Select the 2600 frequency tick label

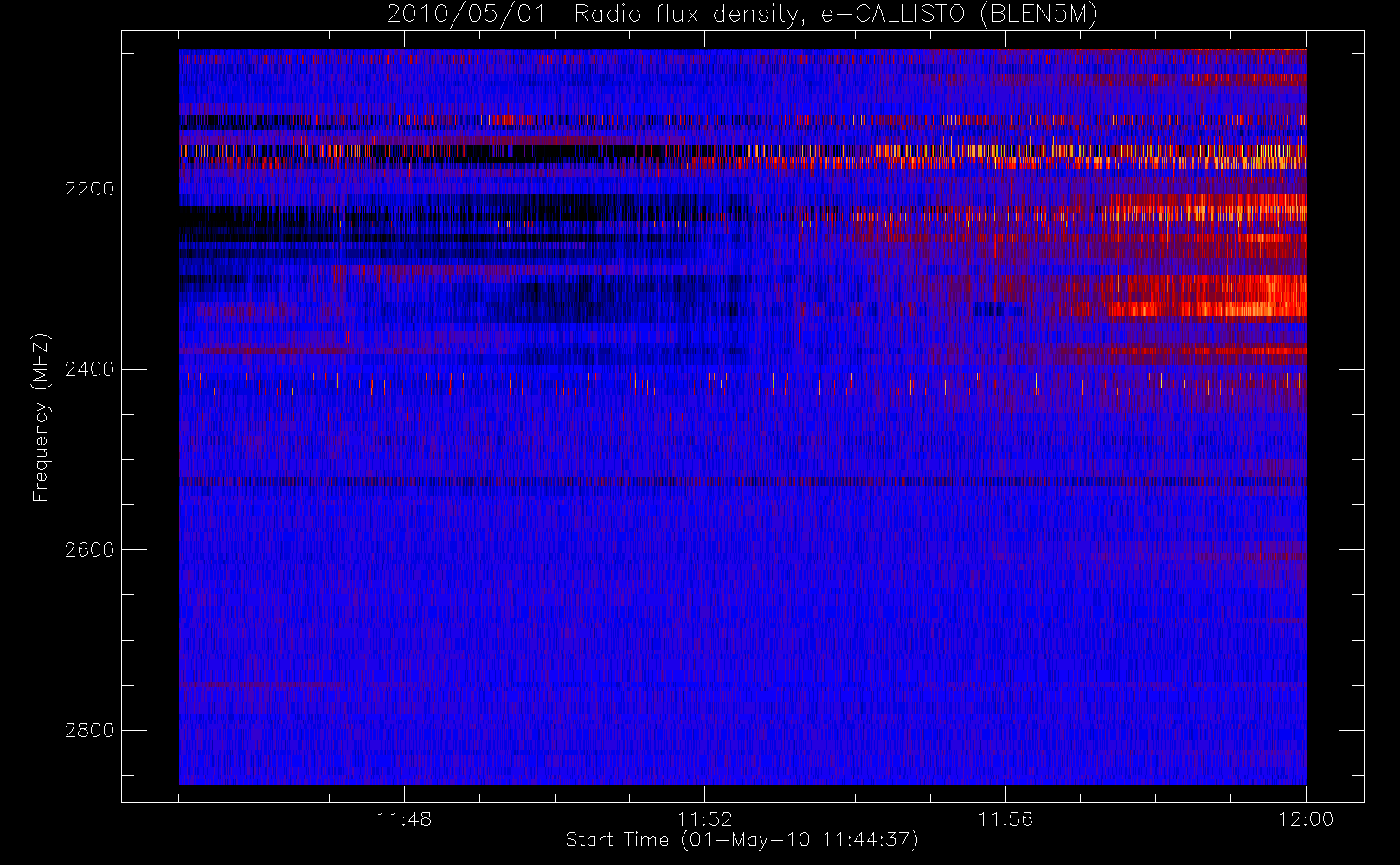coord(89,550)
